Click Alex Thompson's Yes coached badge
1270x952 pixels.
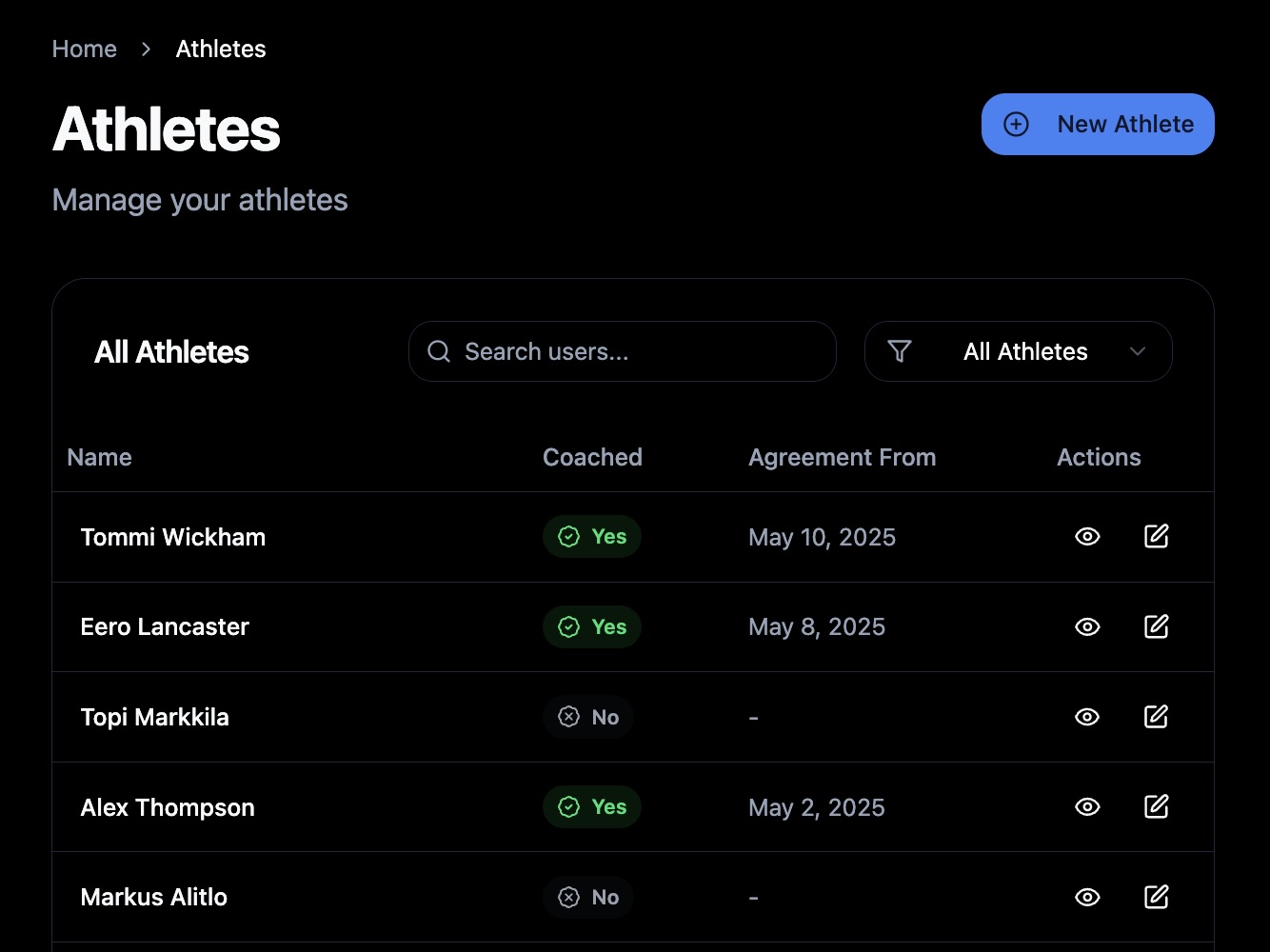coord(592,807)
